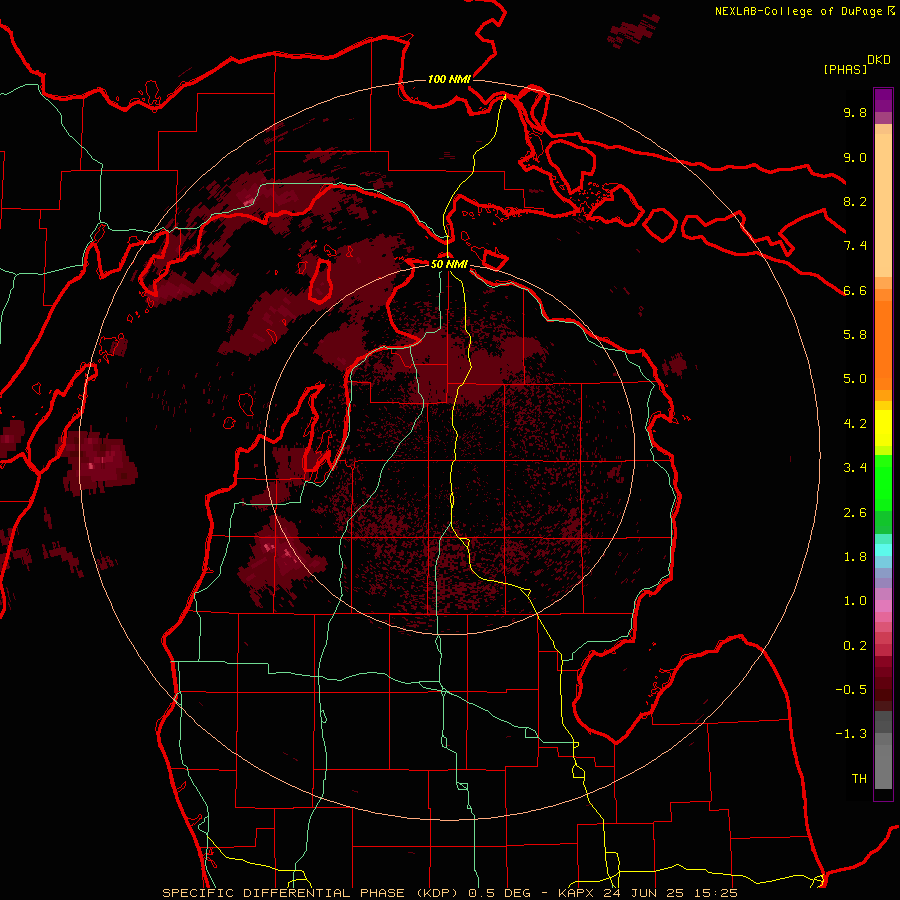Select the 5.8 scale value
Image resolution: width=900 pixels, height=900 pixels.
855,334
